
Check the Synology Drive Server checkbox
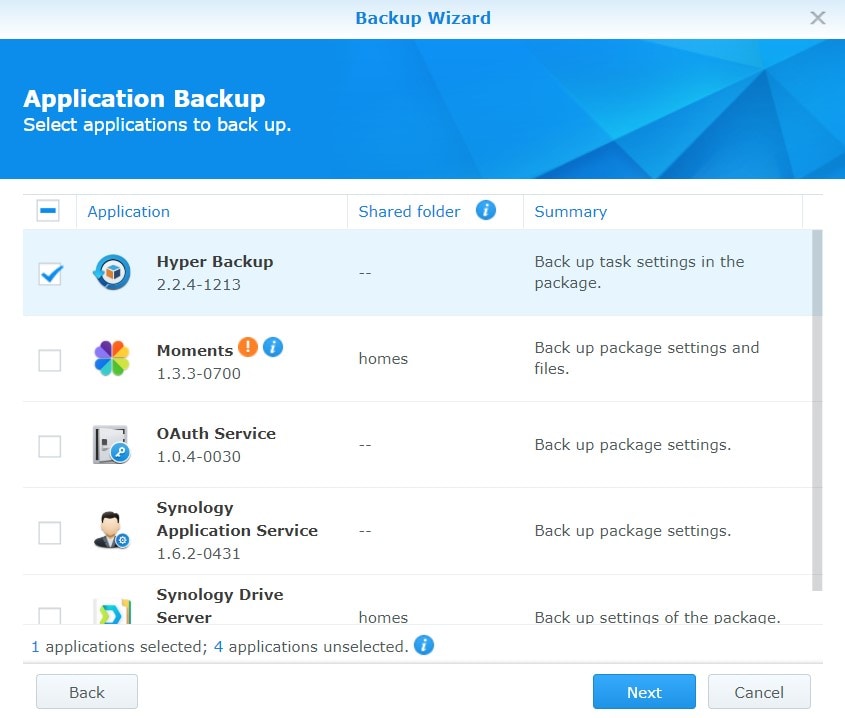(x=50, y=616)
